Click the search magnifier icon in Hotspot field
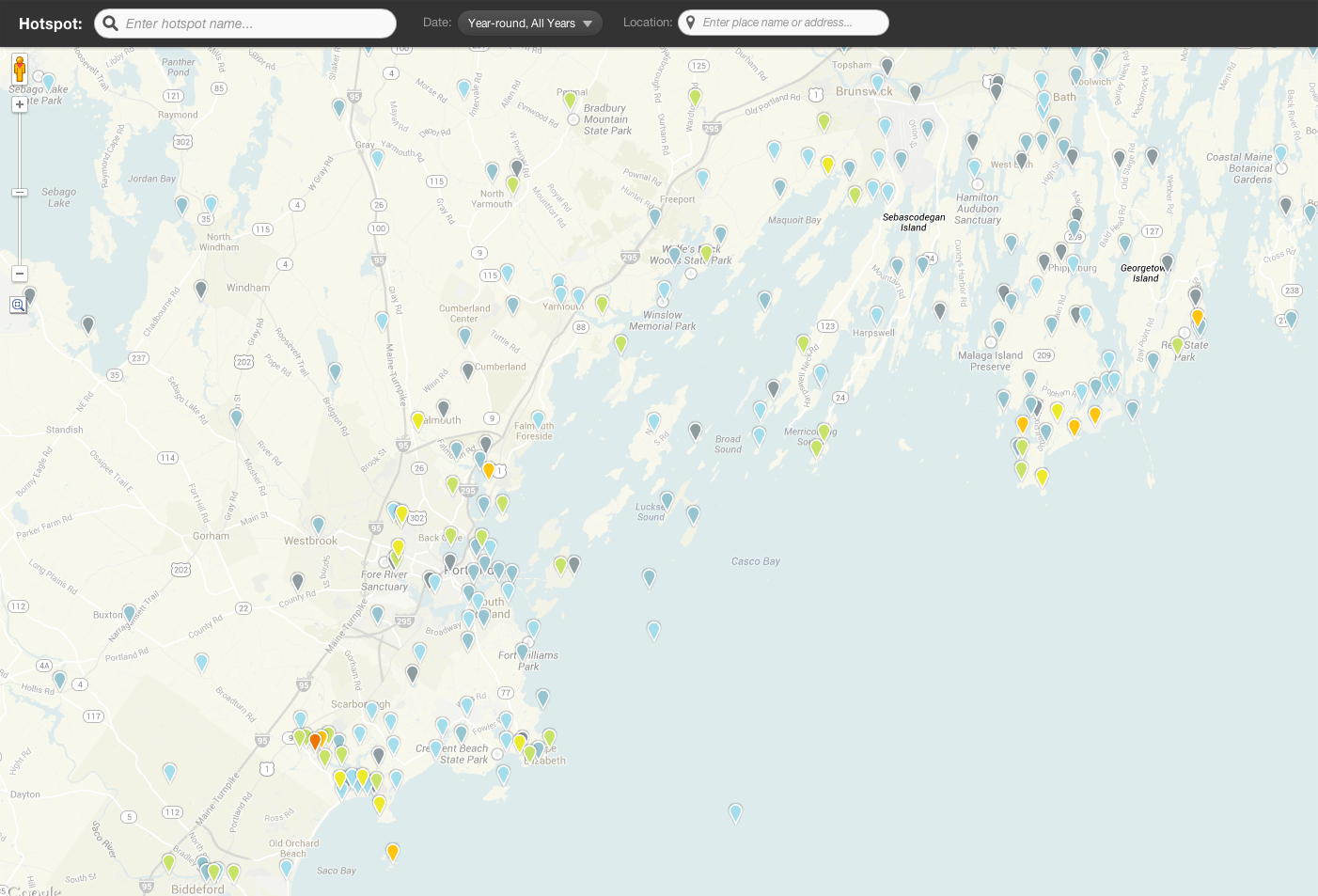The height and width of the screenshot is (896, 1318). (x=110, y=23)
